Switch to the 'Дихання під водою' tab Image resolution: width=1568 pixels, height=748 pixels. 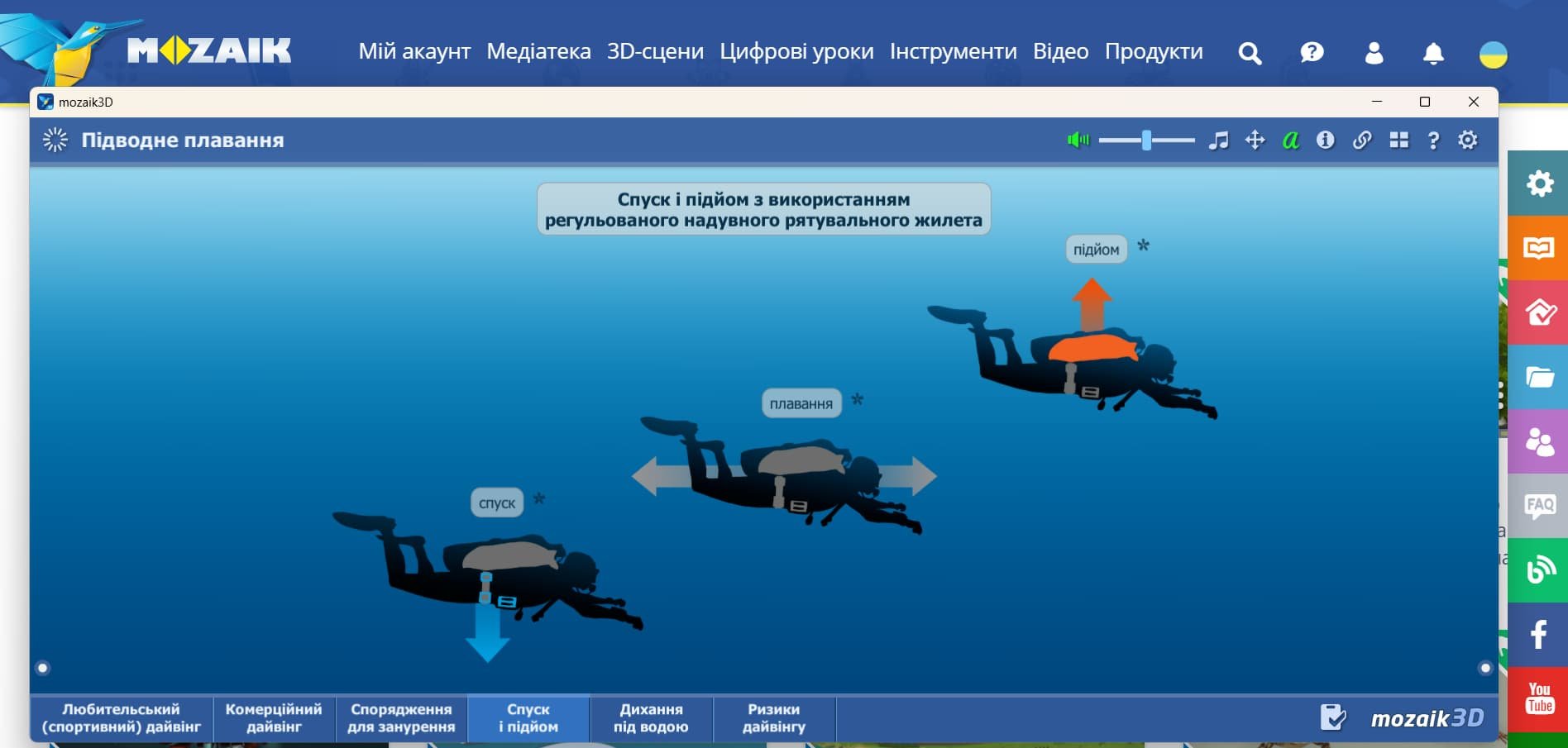pyautogui.click(x=652, y=717)
